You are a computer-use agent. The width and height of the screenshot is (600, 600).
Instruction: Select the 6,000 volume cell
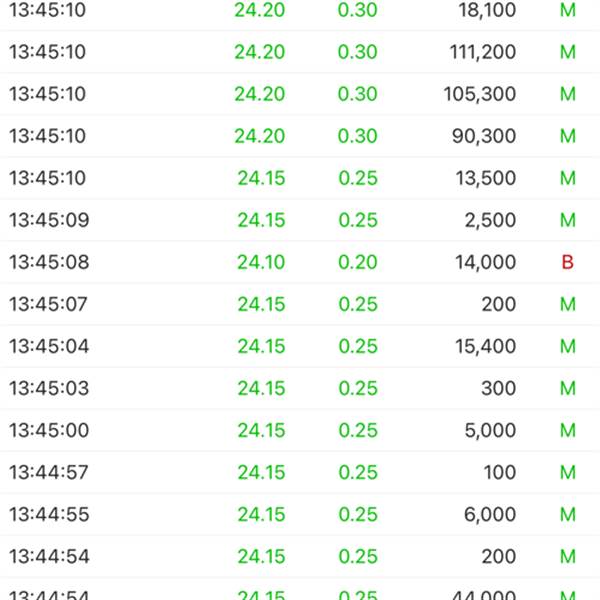pyautogui.click(x=490, y=515)
